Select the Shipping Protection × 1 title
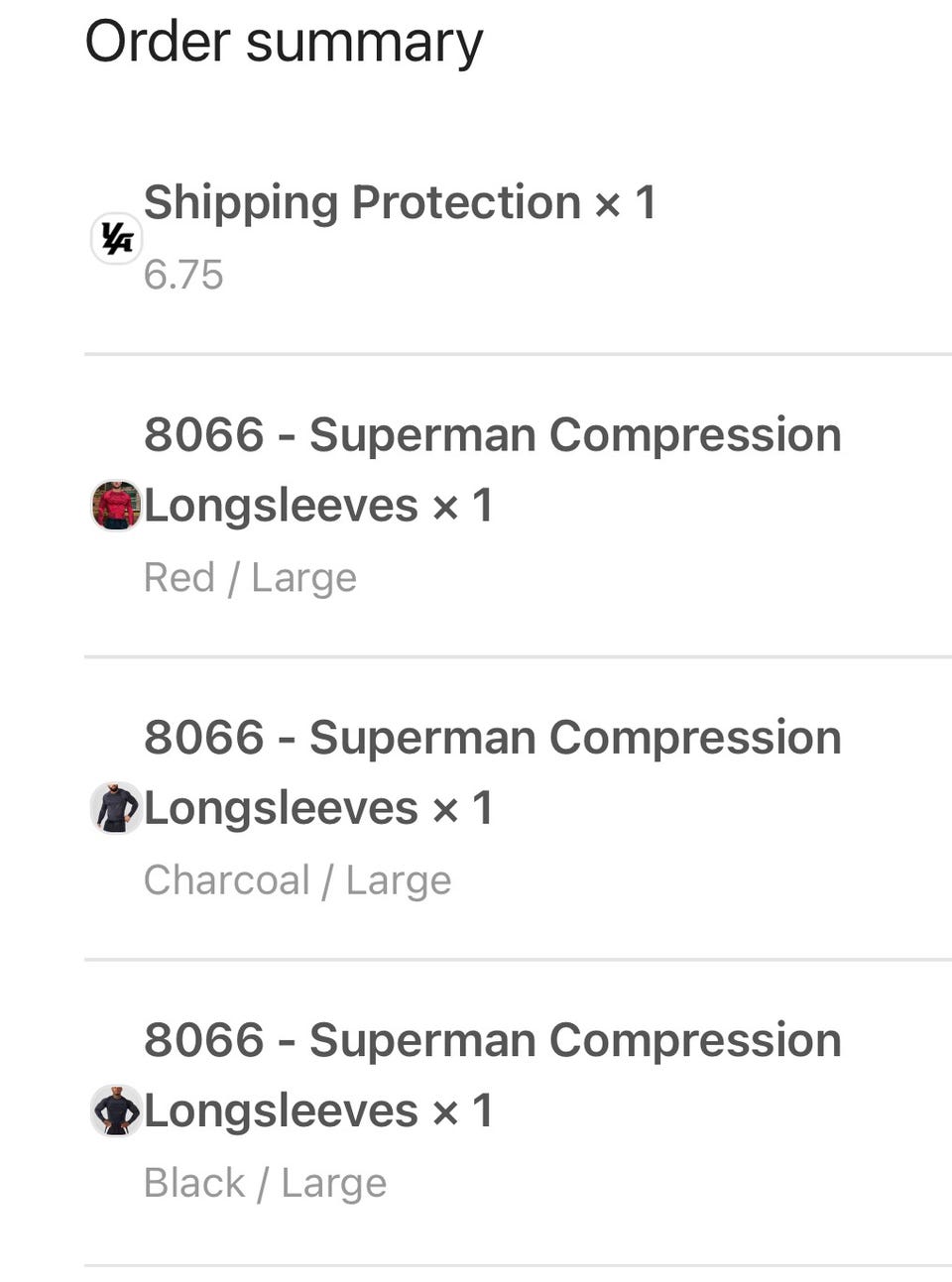The width and height of the screenshot is (952, 1282). click(x=400, y=203)
